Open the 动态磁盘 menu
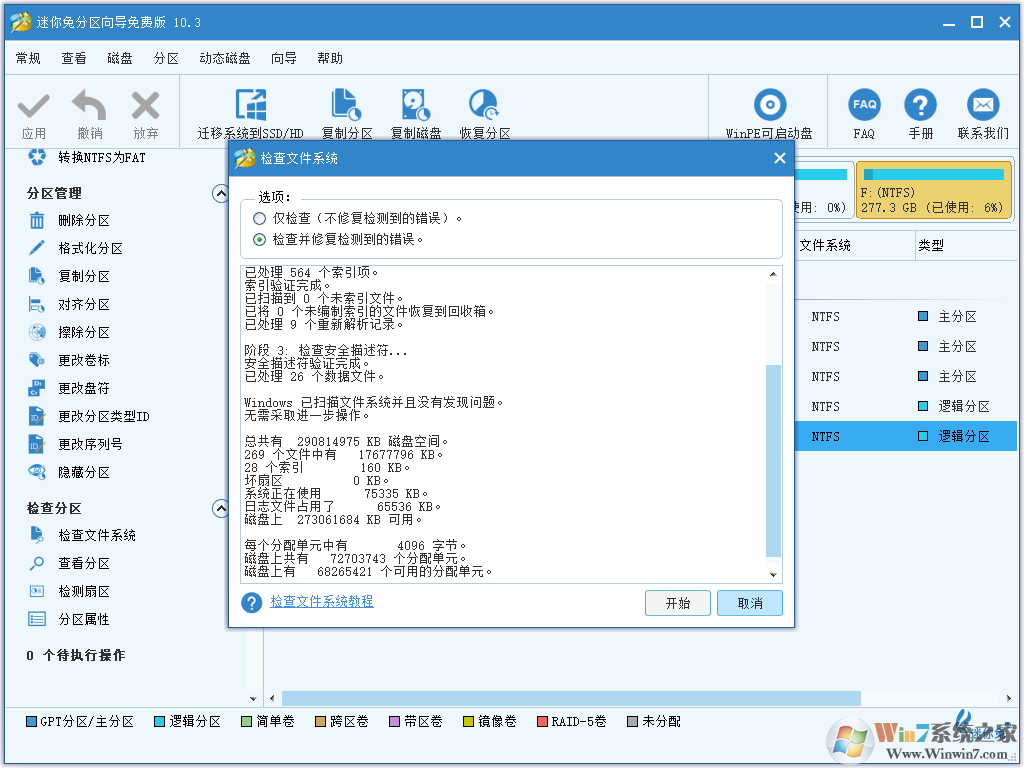This screenshot has width=1024, height=768. pyautogui.click(x=225, y=59)
